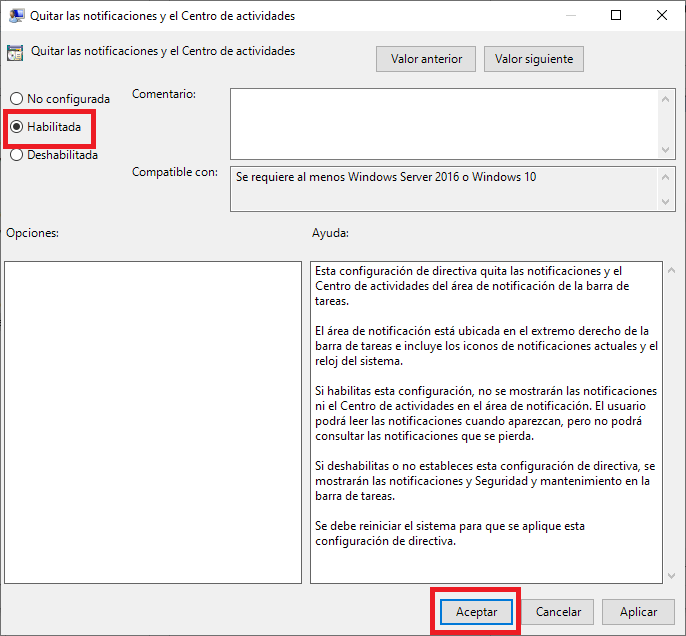Click the policy heading below the title bar
The width and height of the screenshot is (686, 636).
point(163,51)
